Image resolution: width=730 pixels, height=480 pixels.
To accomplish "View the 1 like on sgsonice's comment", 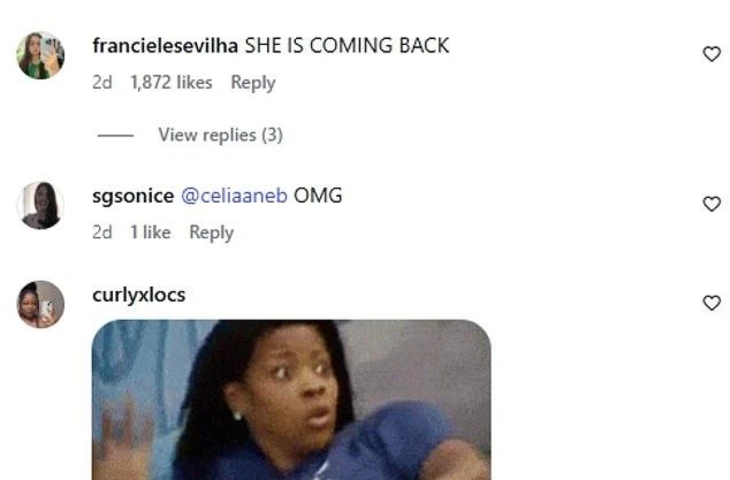I will [150, 232].
